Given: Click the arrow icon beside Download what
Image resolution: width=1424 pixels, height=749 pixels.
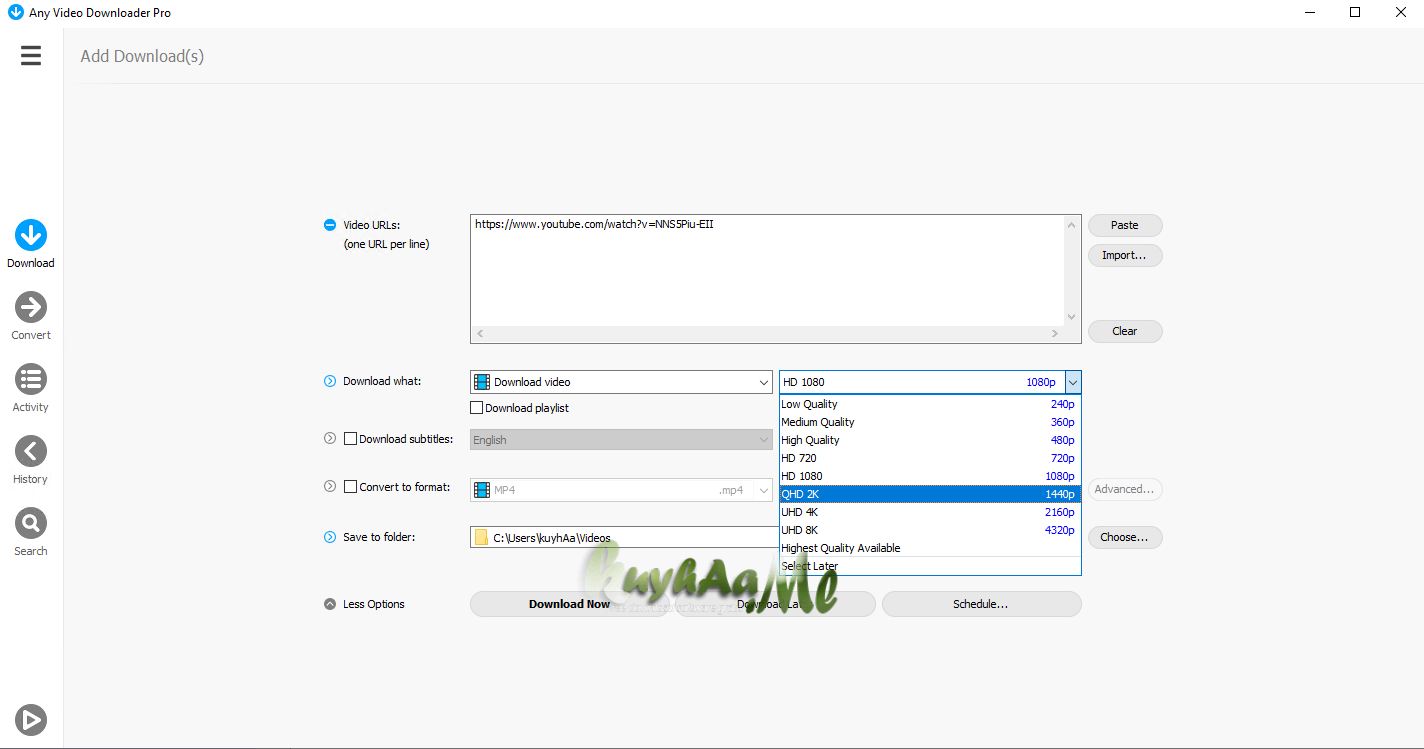Looking at the screenshot, I should pos(330,381).
